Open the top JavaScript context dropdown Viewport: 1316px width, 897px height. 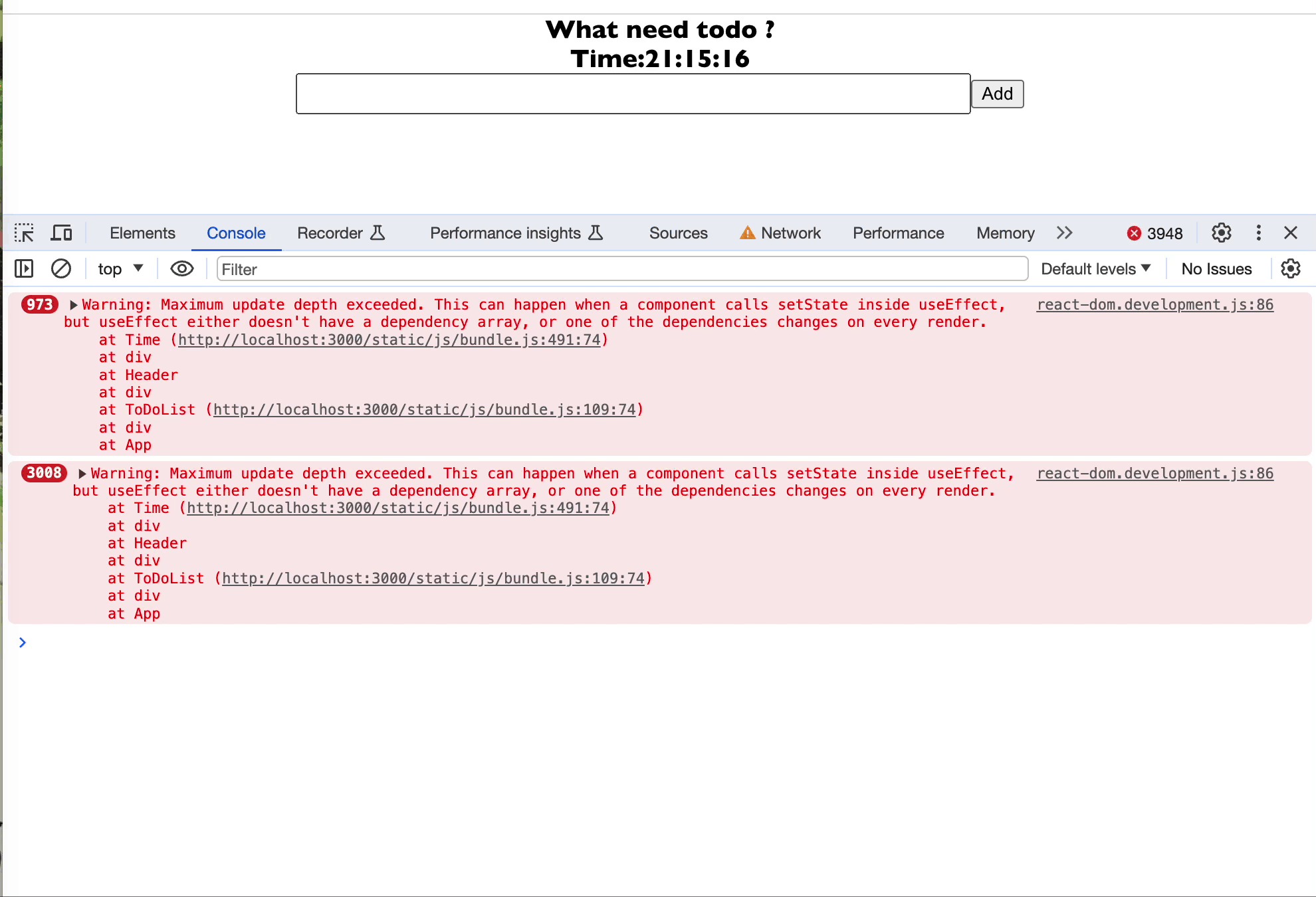[x=120, y=269]
